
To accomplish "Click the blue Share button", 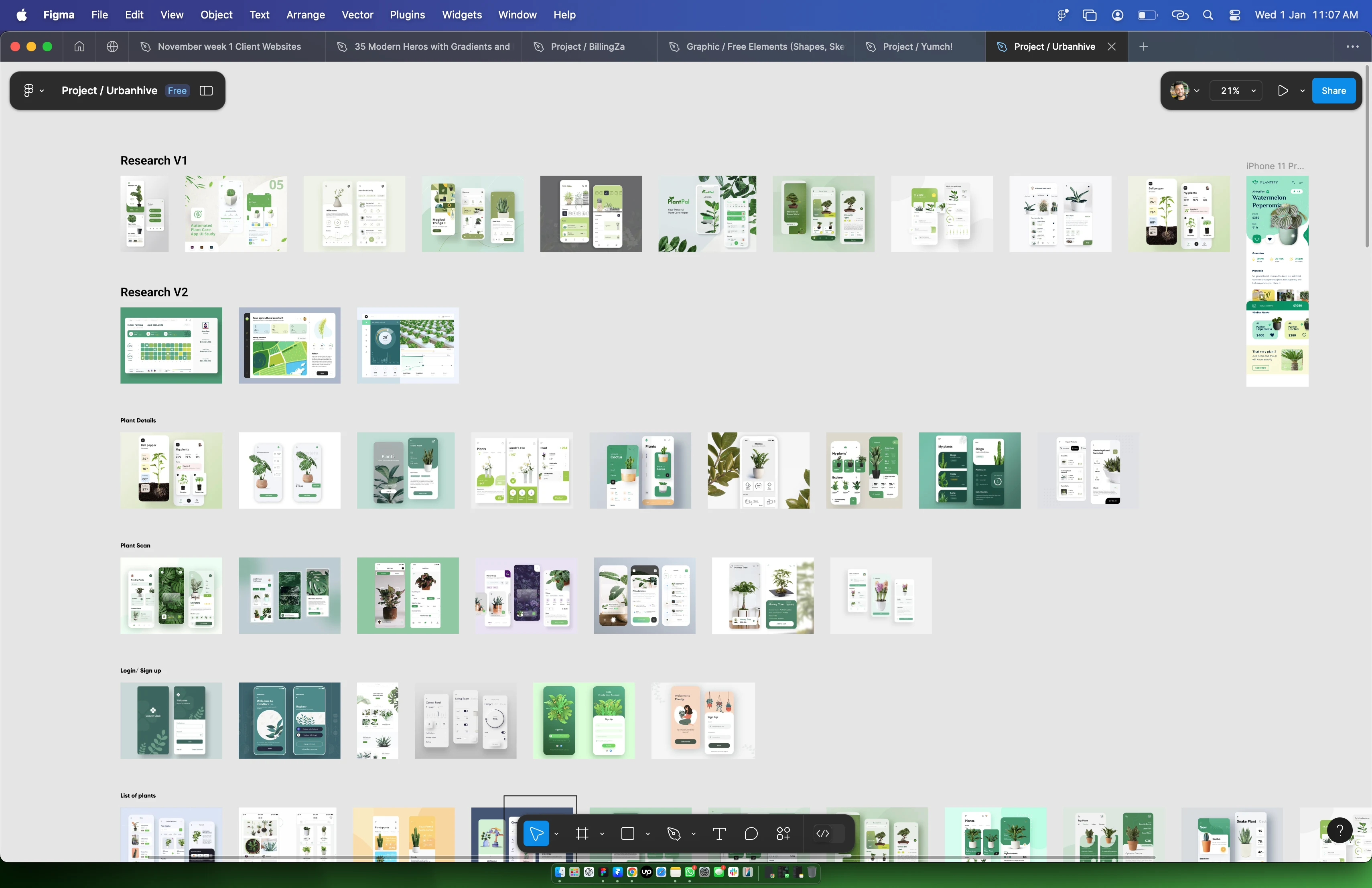I will [x=1333, y=91].
